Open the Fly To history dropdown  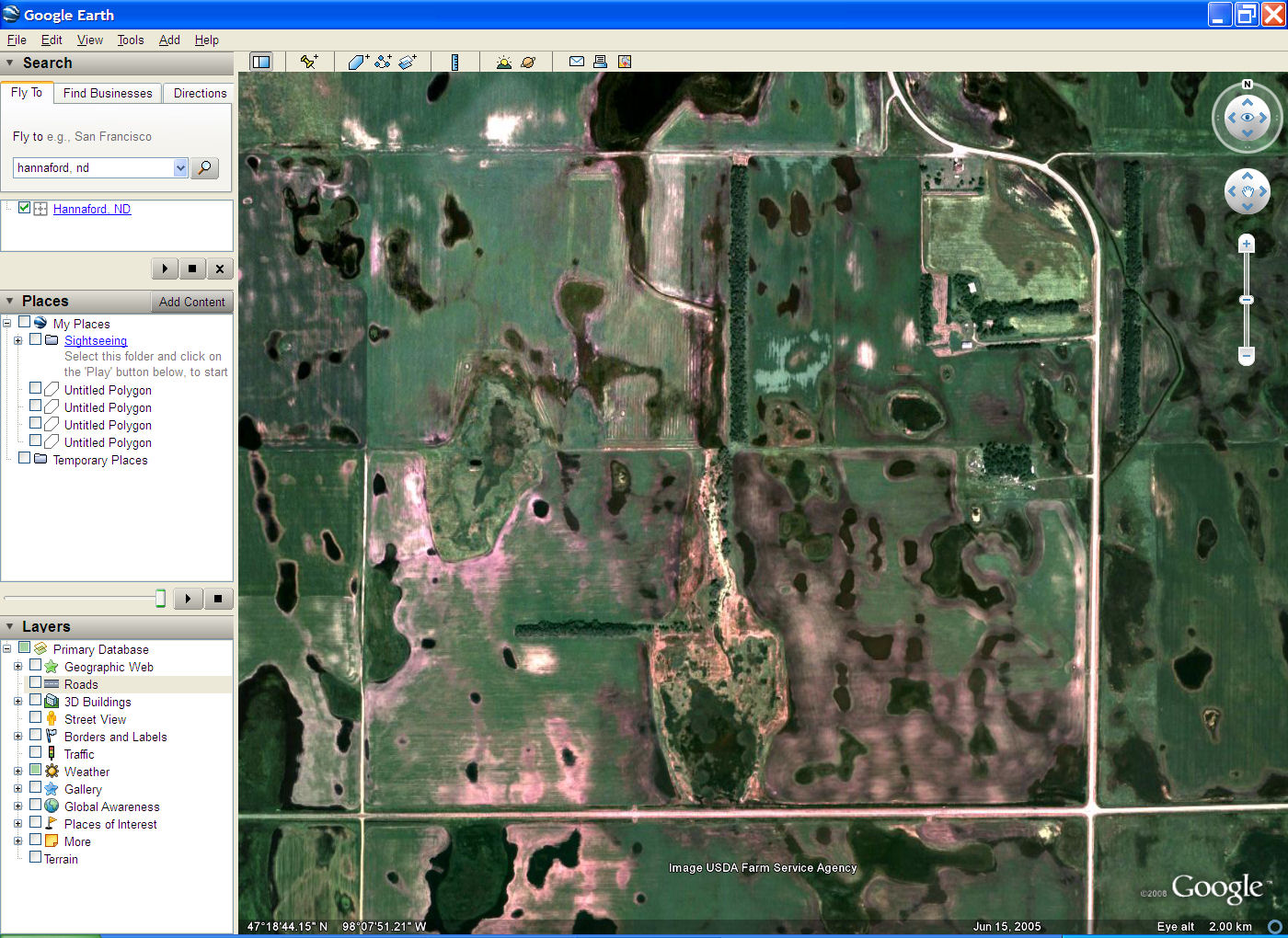tap(180, 168)
